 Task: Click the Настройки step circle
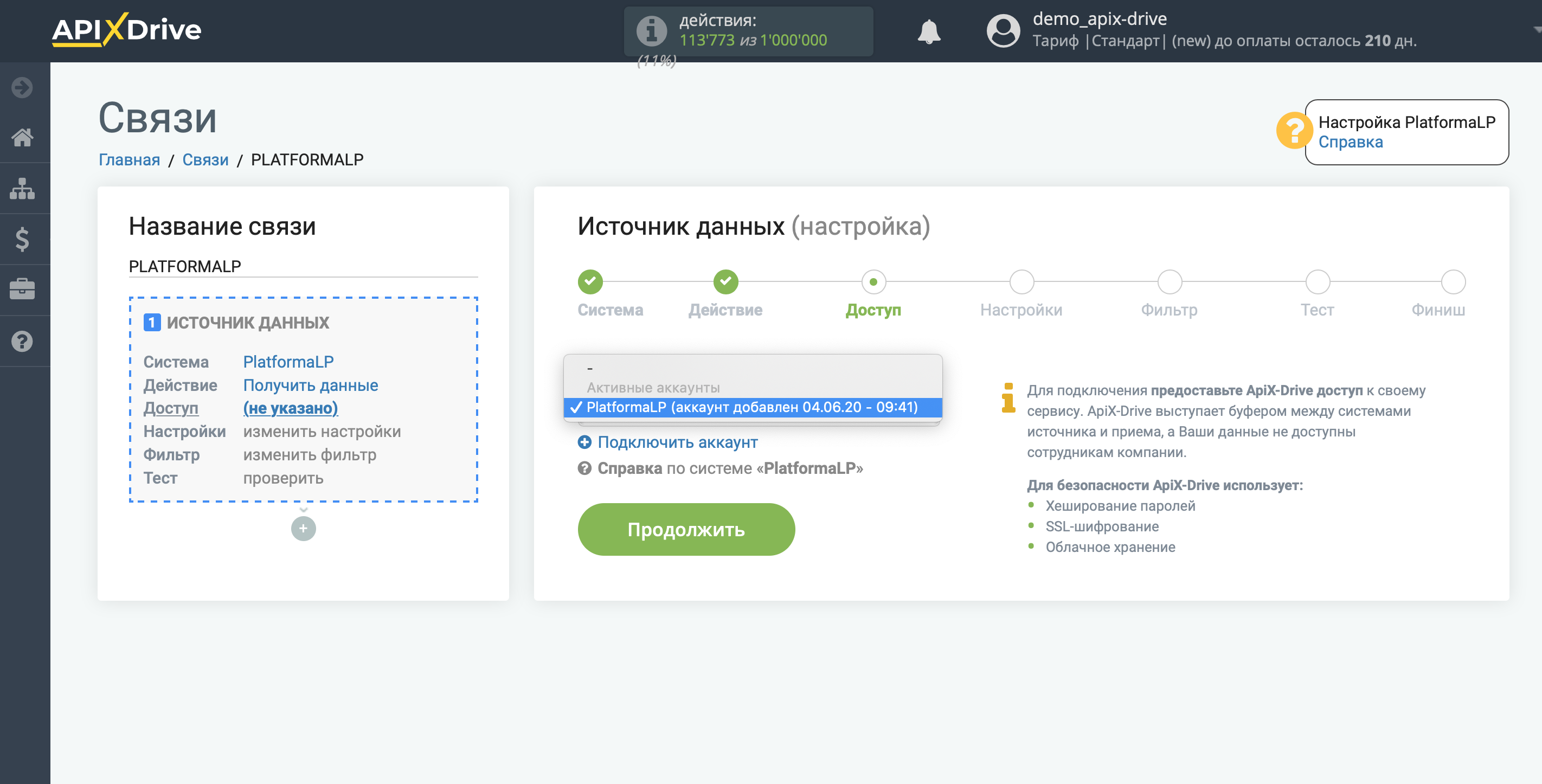pos(1021,281)
